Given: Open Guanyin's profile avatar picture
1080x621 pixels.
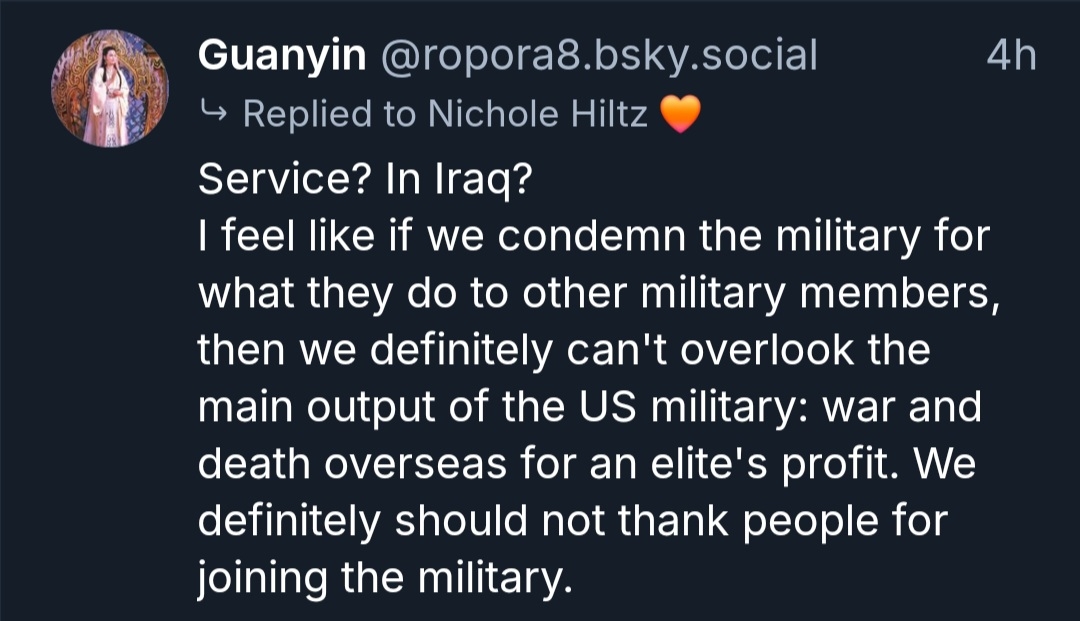Looking at the screenshot, I should point(110,88).
